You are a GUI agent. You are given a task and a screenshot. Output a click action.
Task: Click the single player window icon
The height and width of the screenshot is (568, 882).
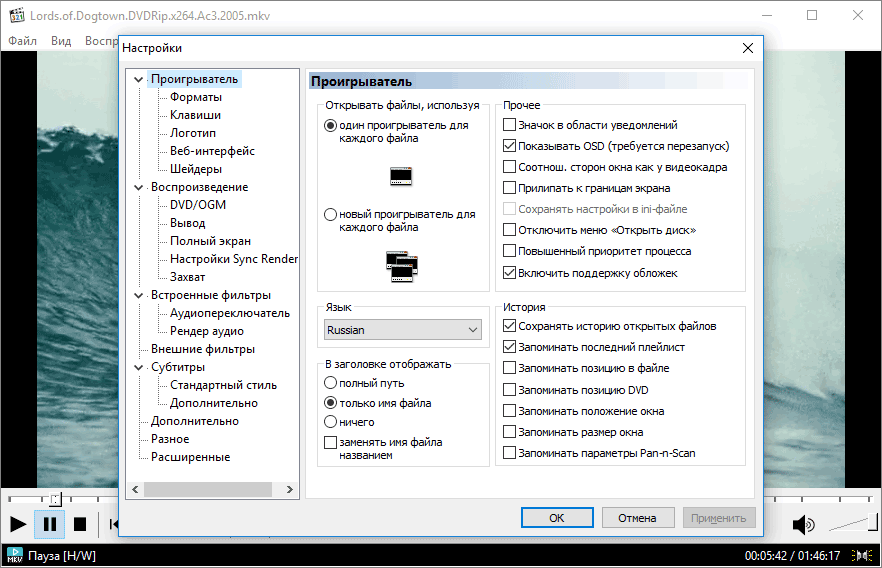pos(400,177)
